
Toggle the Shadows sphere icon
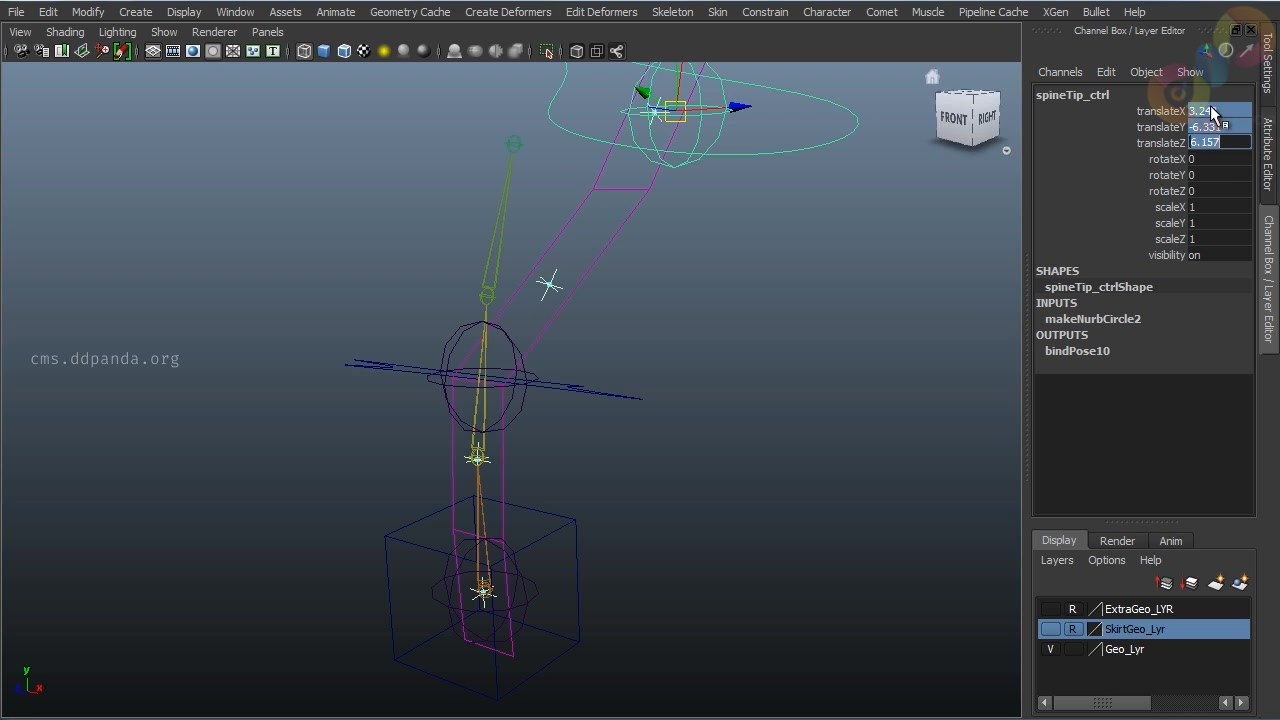[404, 51]
